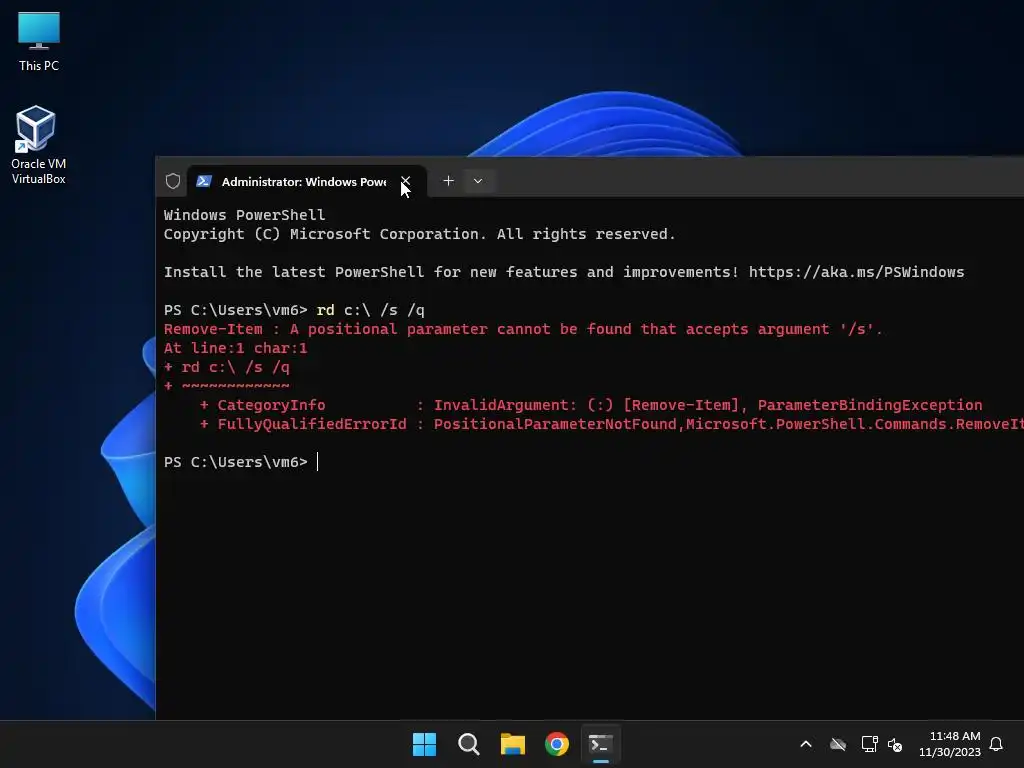
Task: Expand the new tab profile dropdown
Action: [x=478, y=181]
